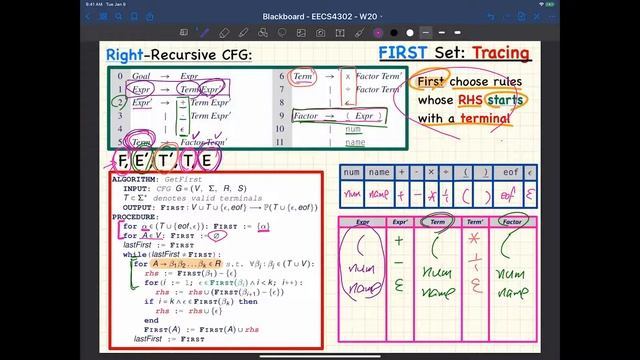Choose the purple pen color
Viewport: 640px width, 360px height.
pyautogui.click(x=378, y=33)
